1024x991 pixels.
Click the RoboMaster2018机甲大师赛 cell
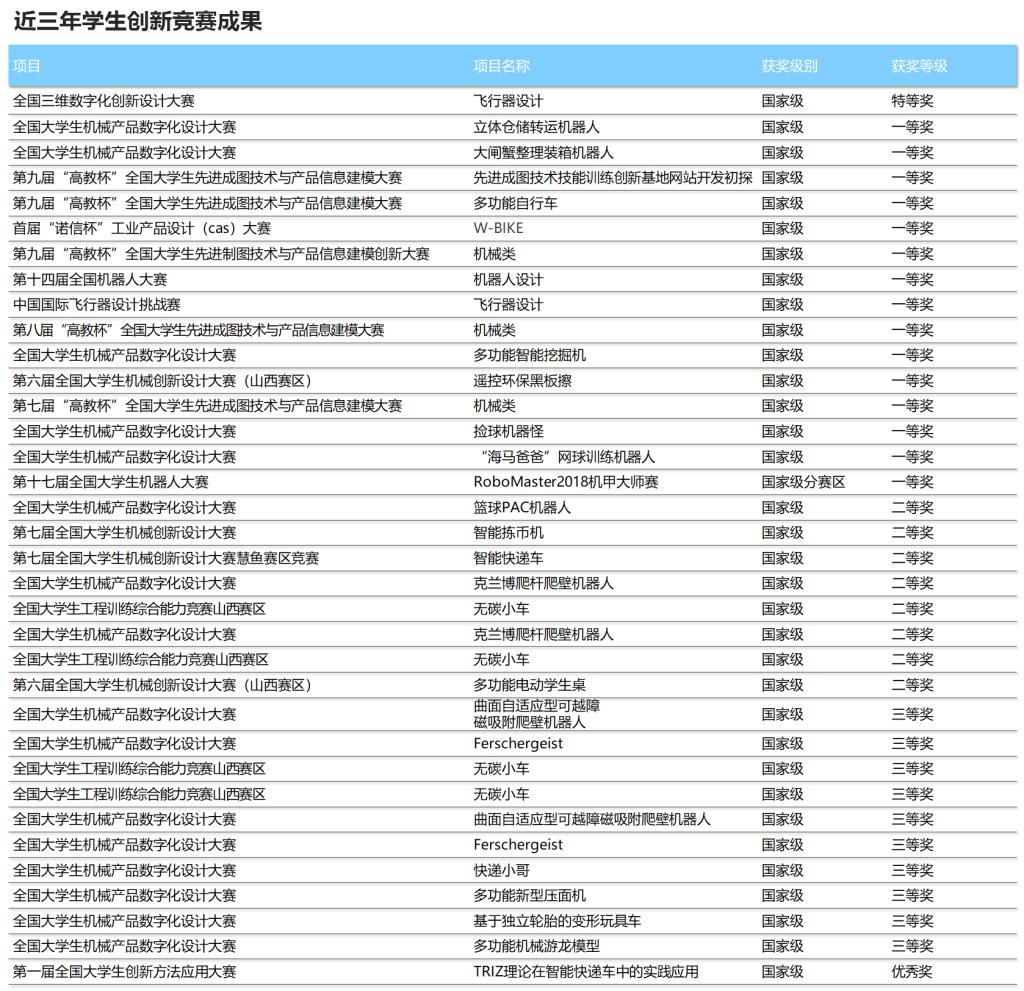[566, 482]
